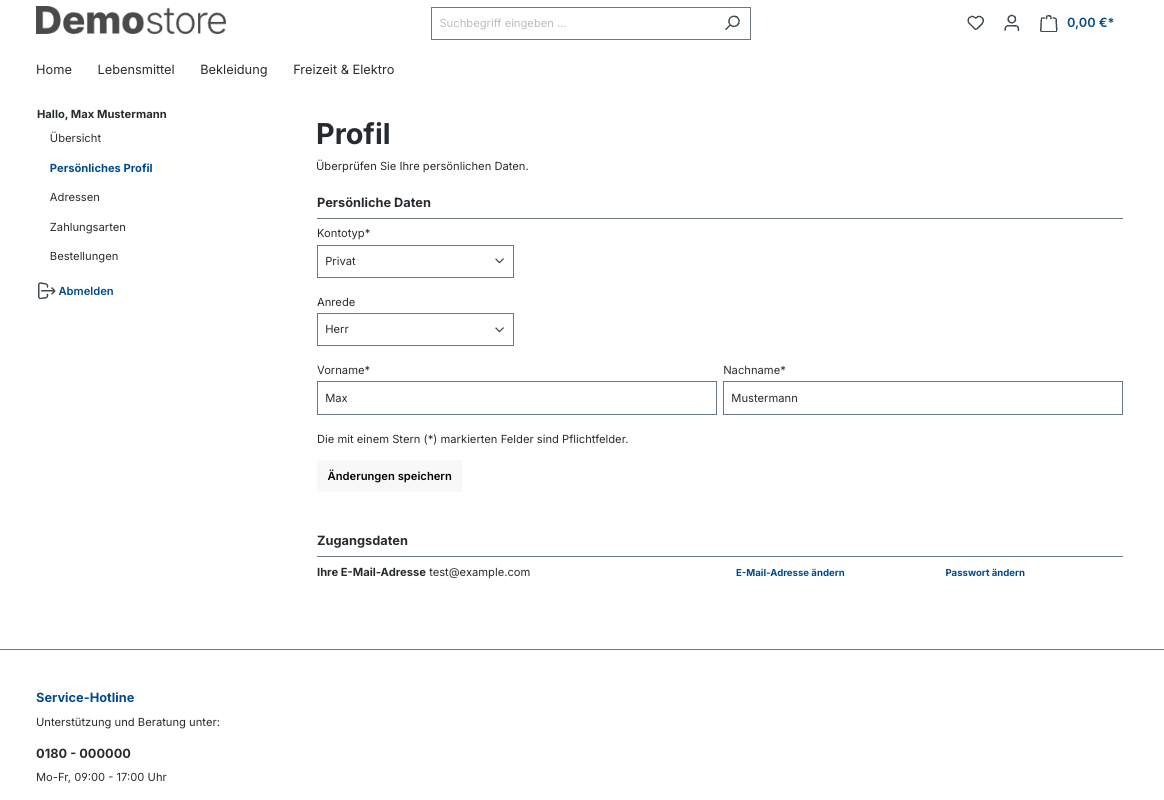The width and height of the screenshot is (1164, 800).
Task: Click the E-Mail-Adresse ändern link
Action: [x=790, y=573]
